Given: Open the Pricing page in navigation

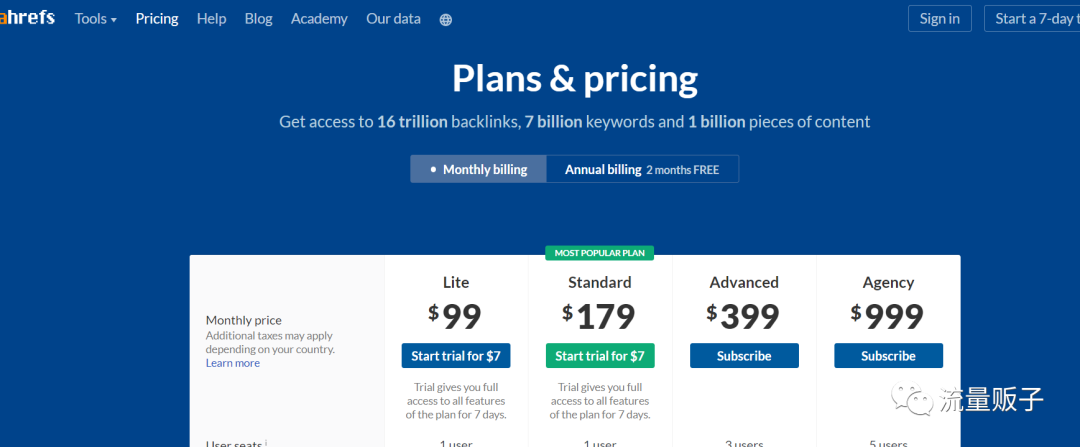Looking at the screenshot, I should click(x=157, y=19).
